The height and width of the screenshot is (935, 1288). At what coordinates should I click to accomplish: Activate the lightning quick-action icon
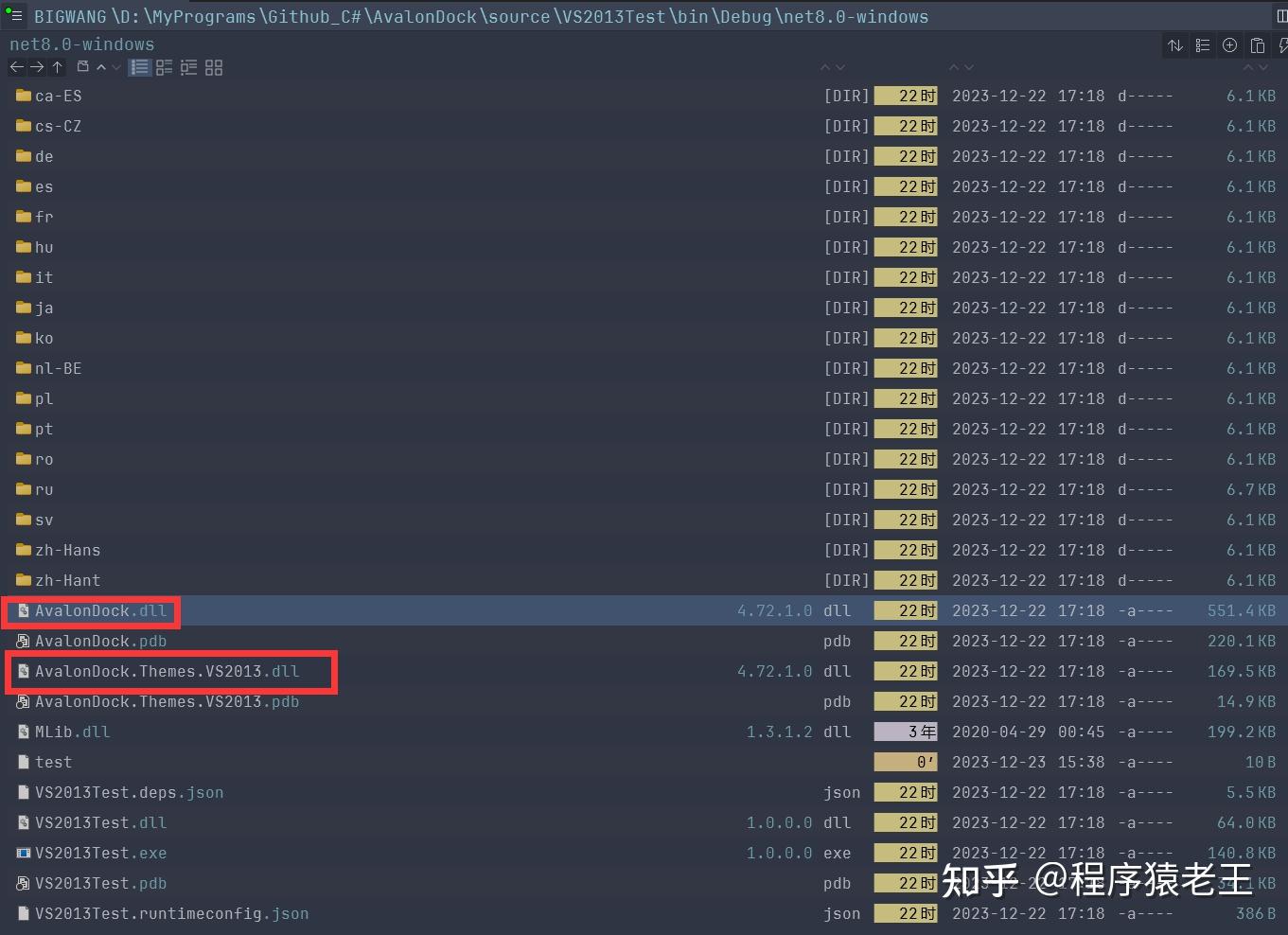1283,44
